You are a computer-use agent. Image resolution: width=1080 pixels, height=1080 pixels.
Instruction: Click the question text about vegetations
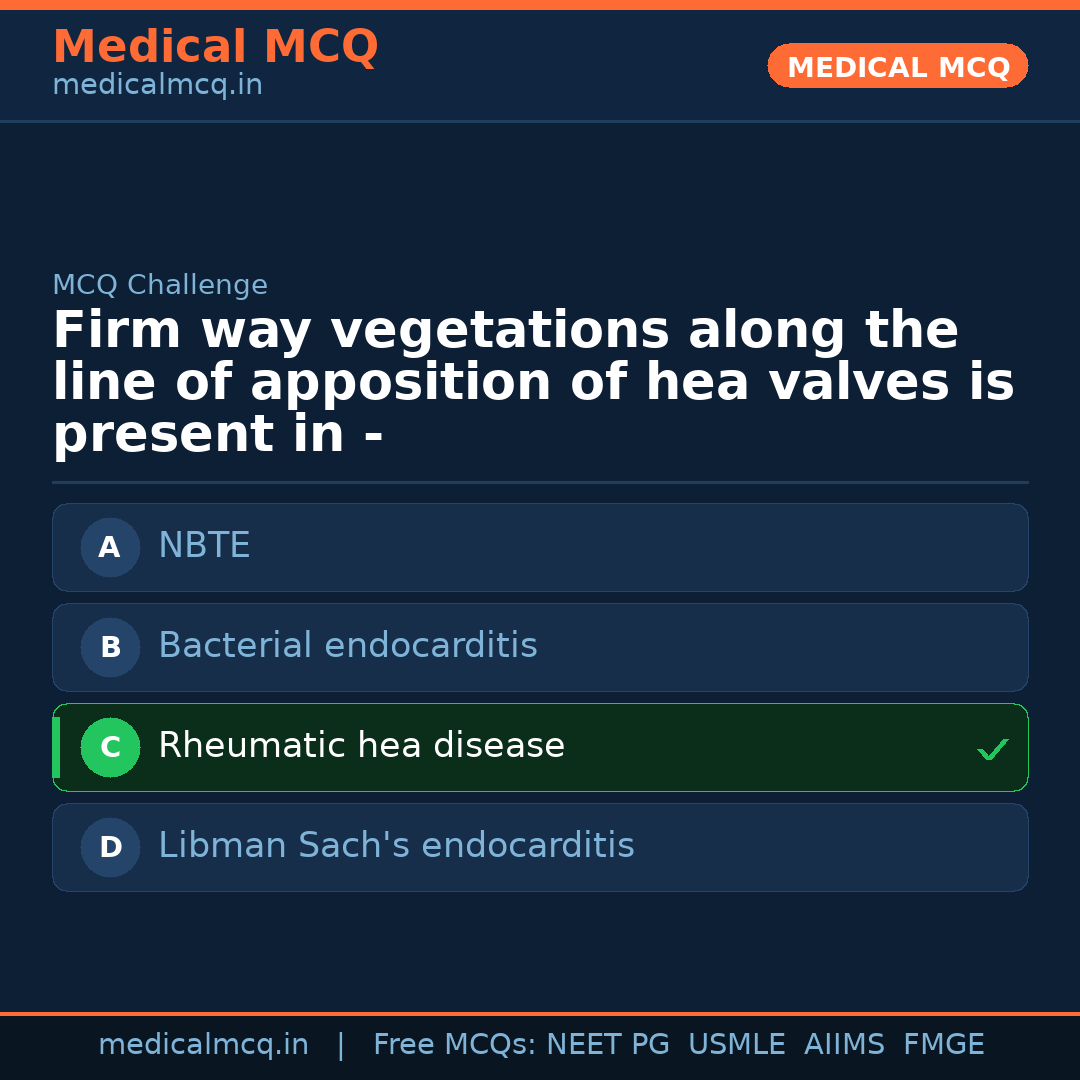coord(533,383)
